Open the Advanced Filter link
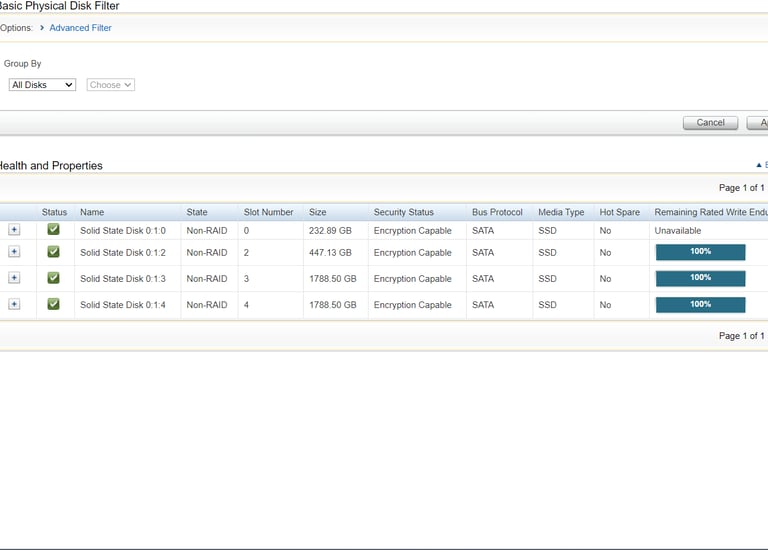 80,28
